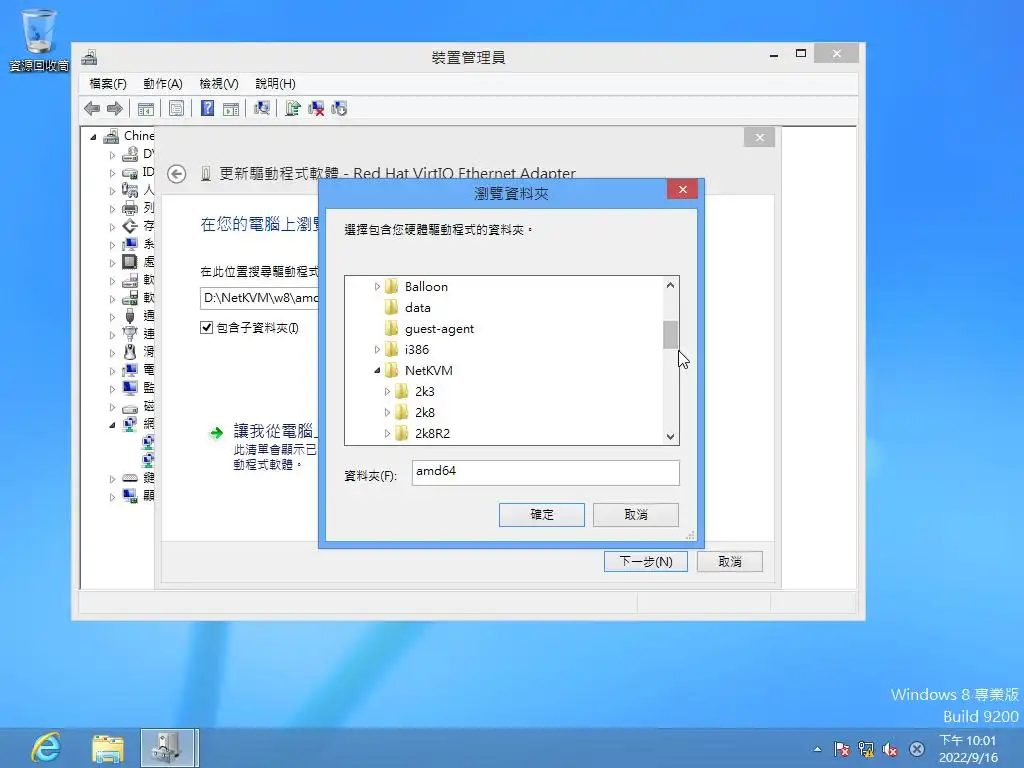This screenshot has width=1024, height=768.
Task: Open the Recycle Bin desktop icon
Action: [x=39, y=39]
